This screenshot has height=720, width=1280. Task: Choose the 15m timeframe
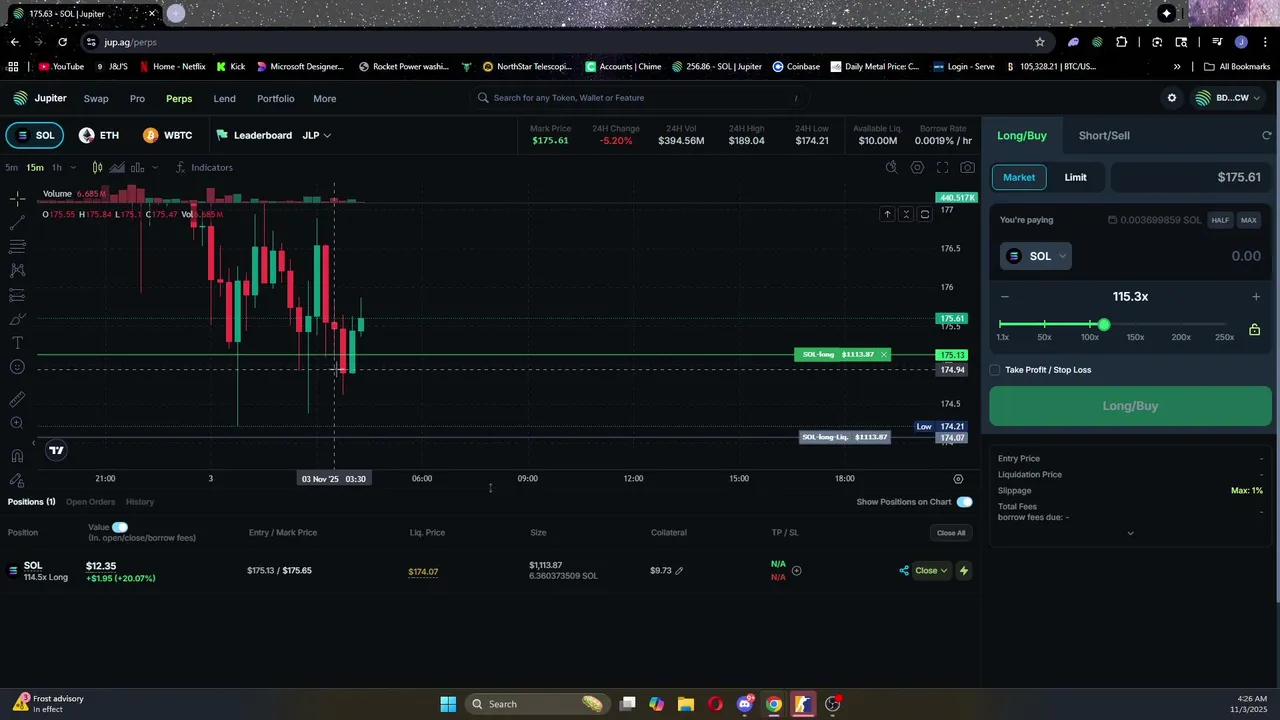tap(35, 167)
